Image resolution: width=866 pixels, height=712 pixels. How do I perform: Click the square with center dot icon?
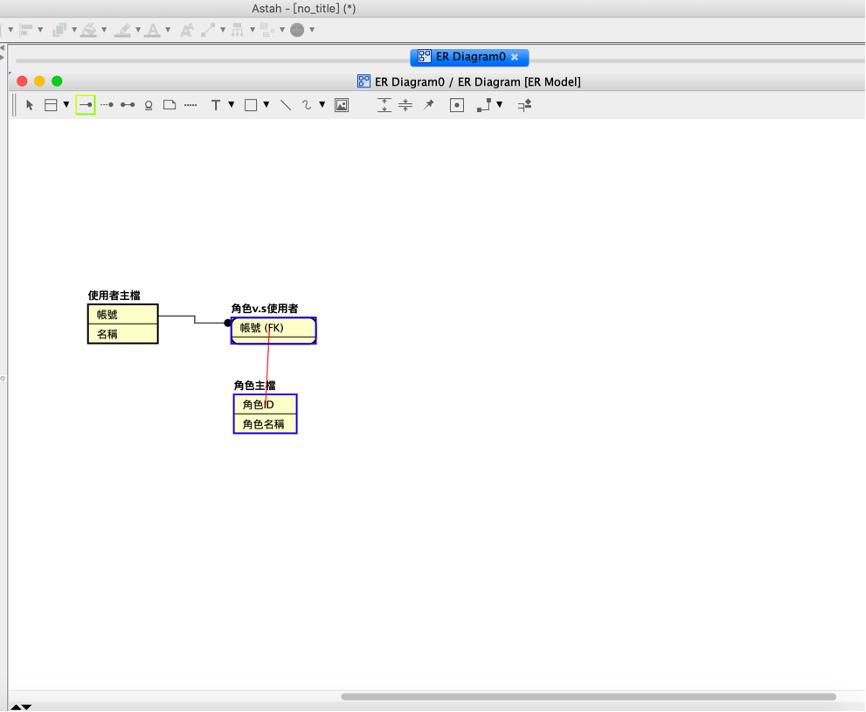point(457,105)
